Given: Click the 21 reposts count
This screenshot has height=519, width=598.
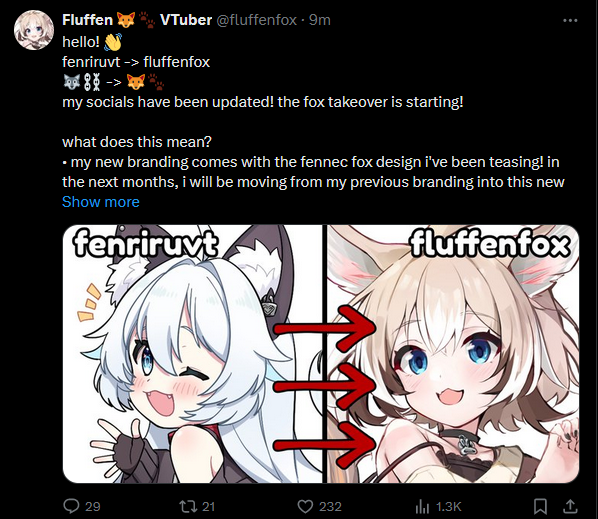Looking at the screenshot, I should coord(208,507).
